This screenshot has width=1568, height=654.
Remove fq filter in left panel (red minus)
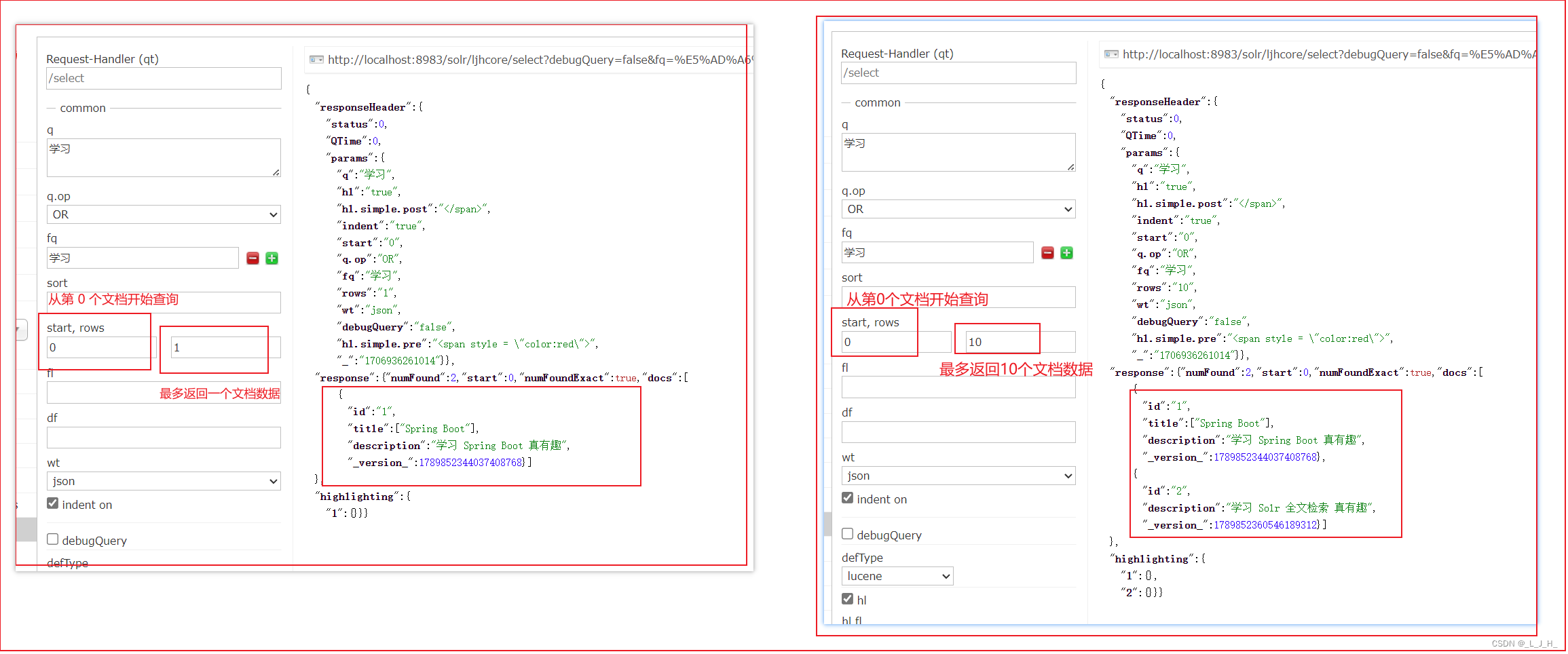click(x=253, y=258)
